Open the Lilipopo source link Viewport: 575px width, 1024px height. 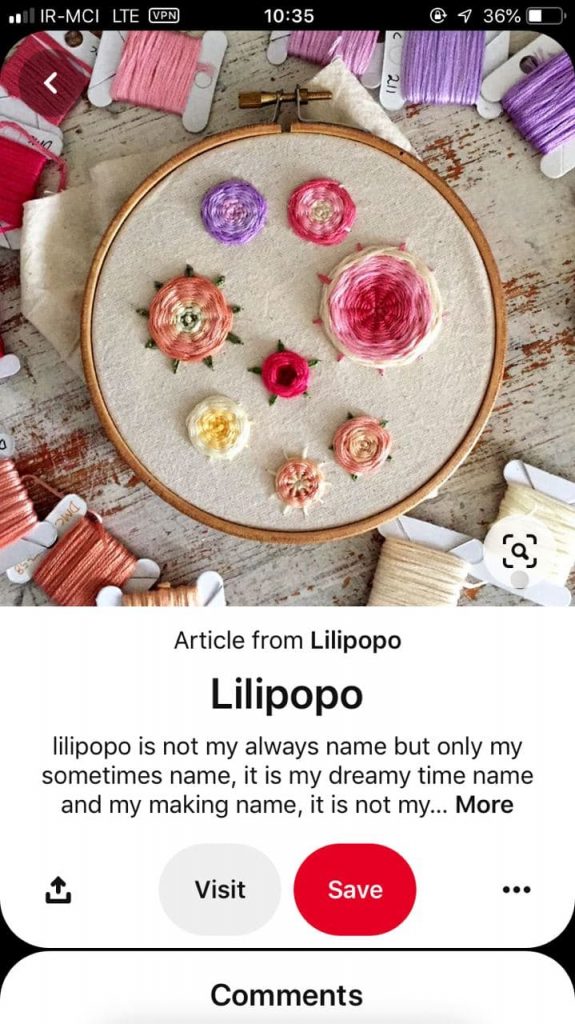[x=355, y=641]
